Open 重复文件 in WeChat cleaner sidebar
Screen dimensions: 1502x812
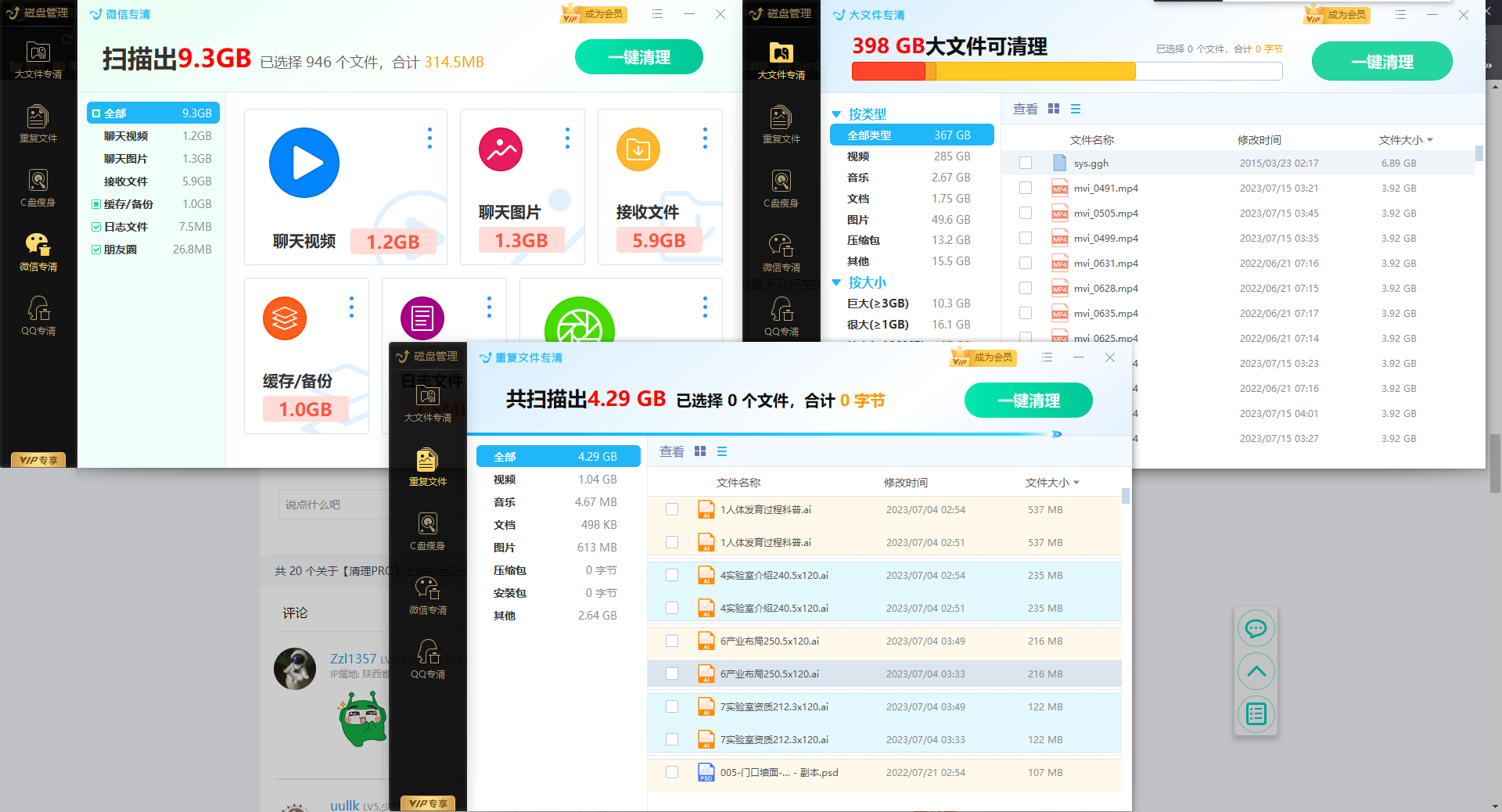pyautogui.click(x=38, y=124)
